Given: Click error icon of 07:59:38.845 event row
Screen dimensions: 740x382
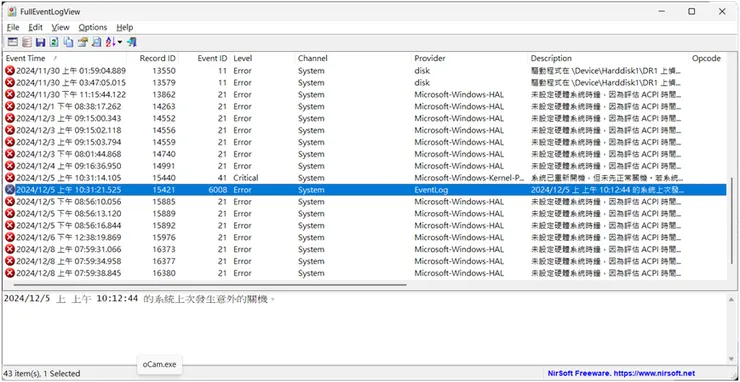Looking at the screenshot, I should (x=10, y=273).
